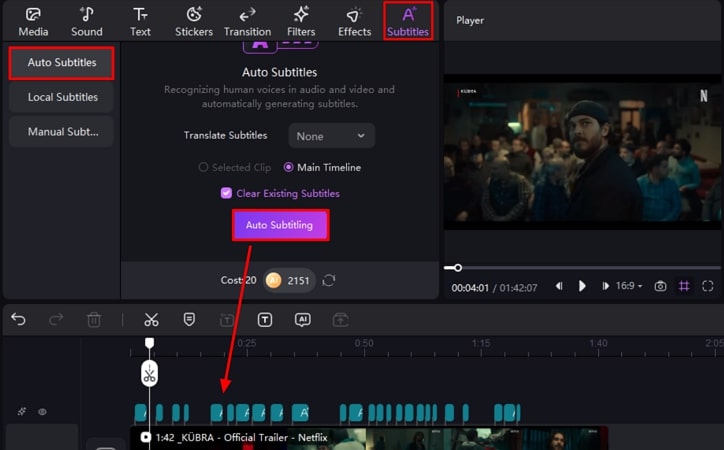Click the text box T icon
724x450 pixels.
click(265, 319)
